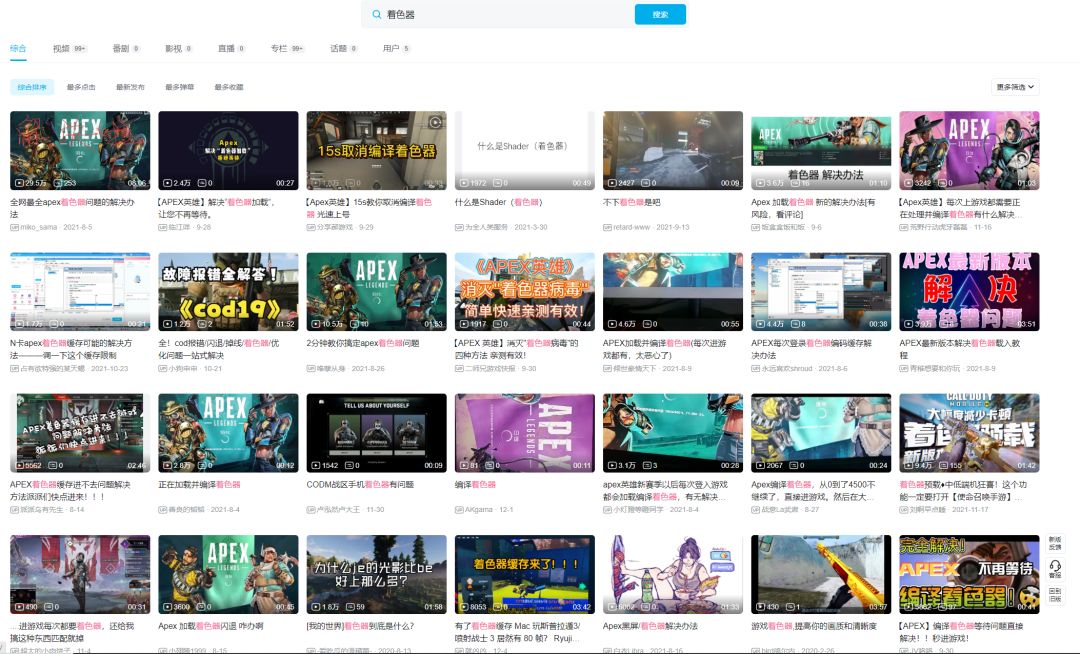Open the 编译着色器 video title
The width and height of the screenshot is (1080, 654).
click(475, 485)
